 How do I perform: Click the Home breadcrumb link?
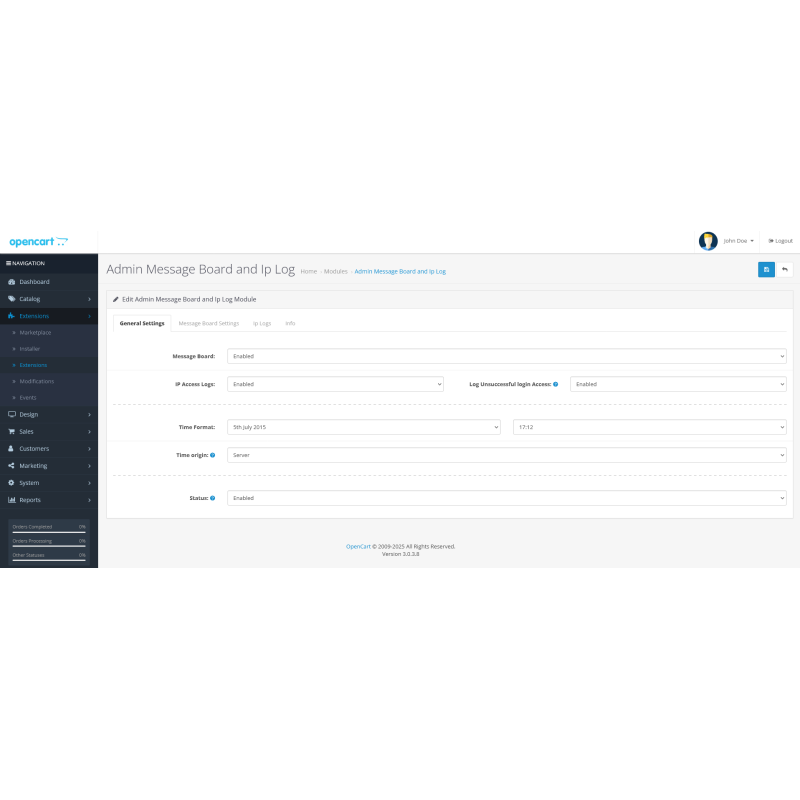tap(309, 271)
